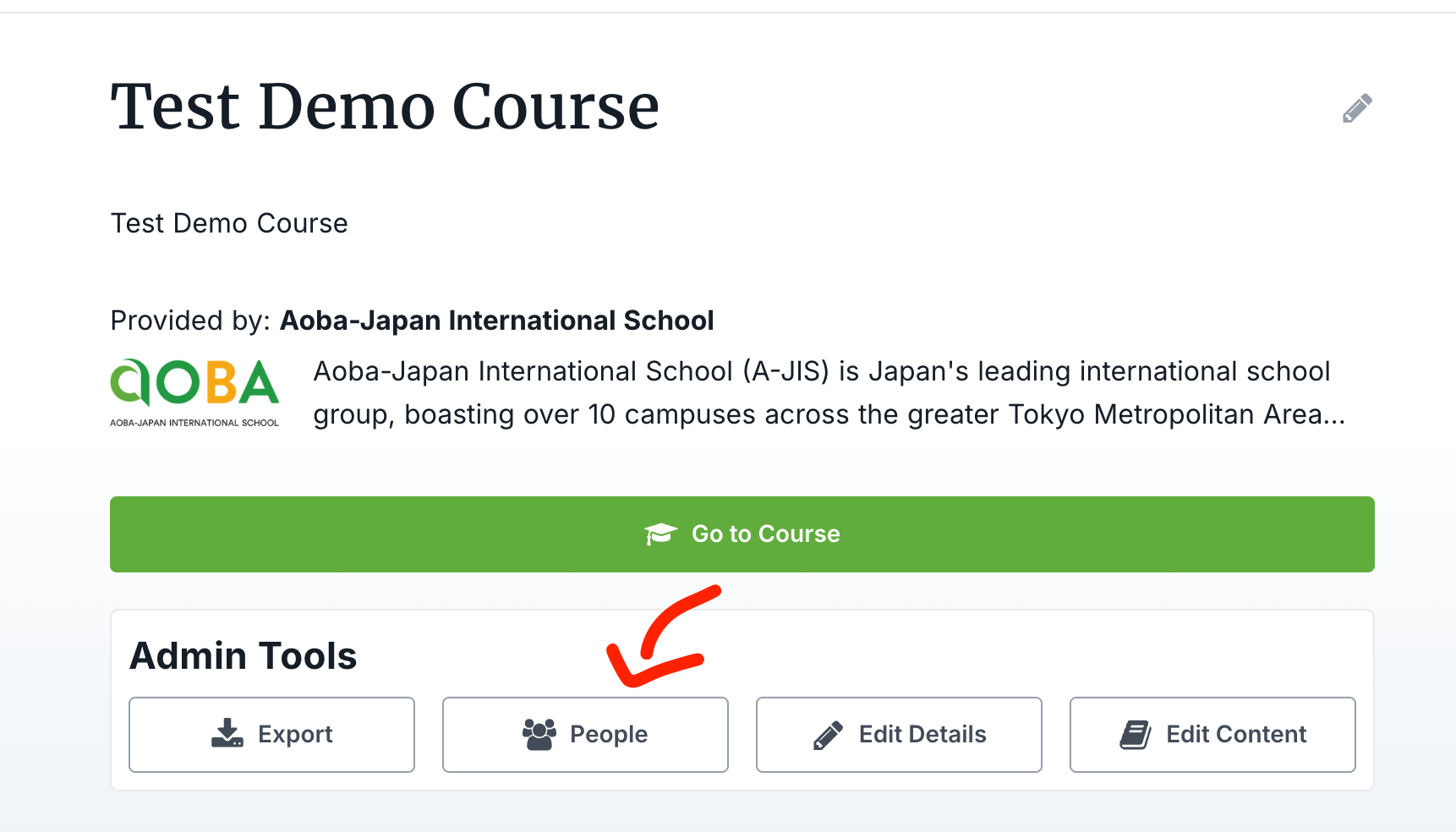The width and height of the screenshot is (1456, 832).
Task: Click the pencil icon in Edit Details
Action: pos(828,735)
